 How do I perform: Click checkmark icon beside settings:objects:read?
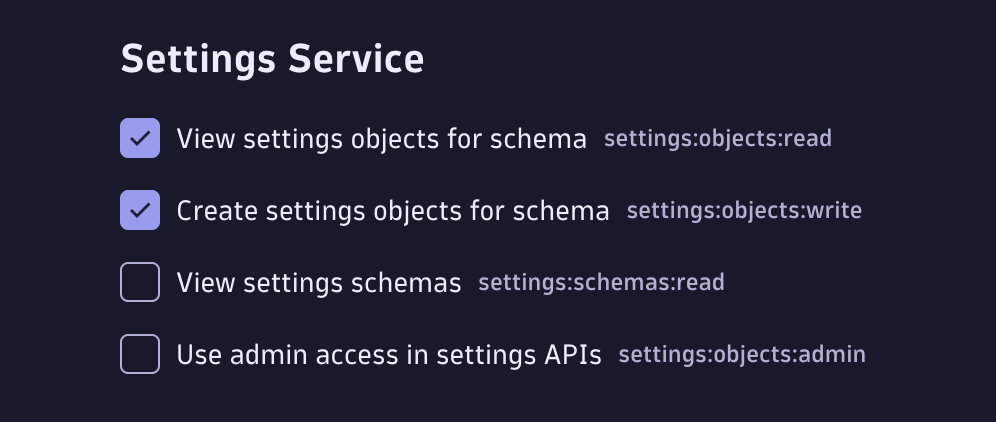coord(140,138)
